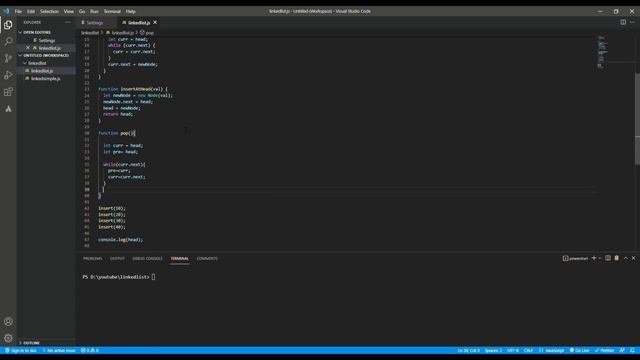Split the editor to the right
This screenshot has height=360, width=640.
[x=623, y=22]
